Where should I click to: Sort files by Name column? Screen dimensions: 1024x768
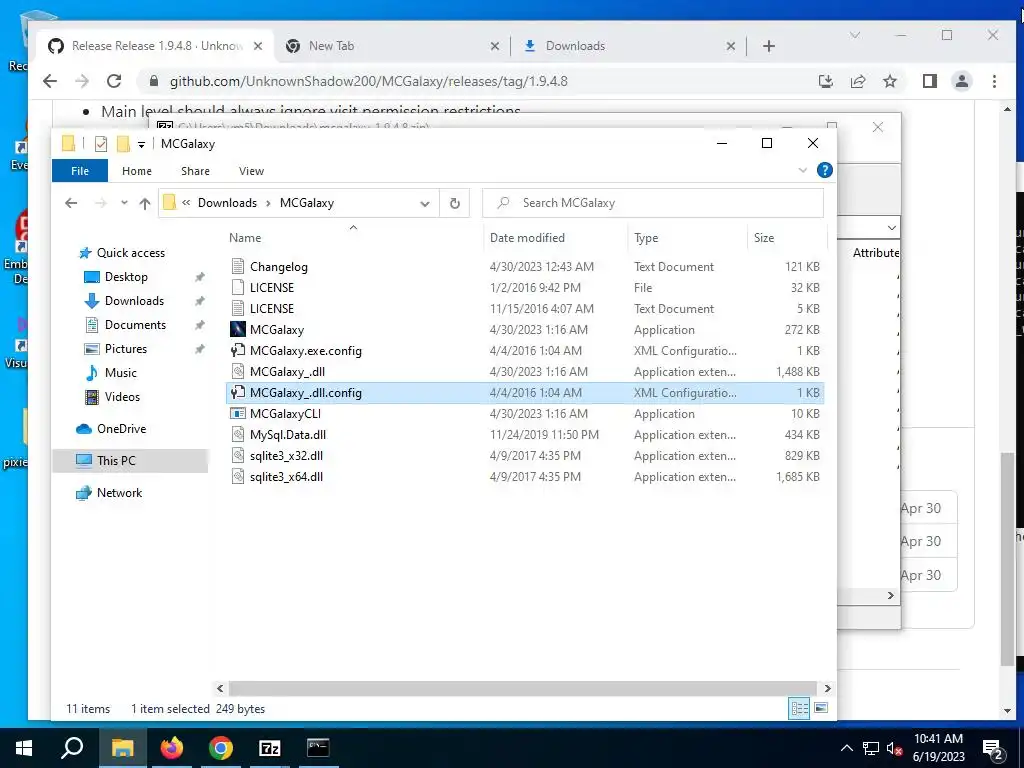click(353, 238)
